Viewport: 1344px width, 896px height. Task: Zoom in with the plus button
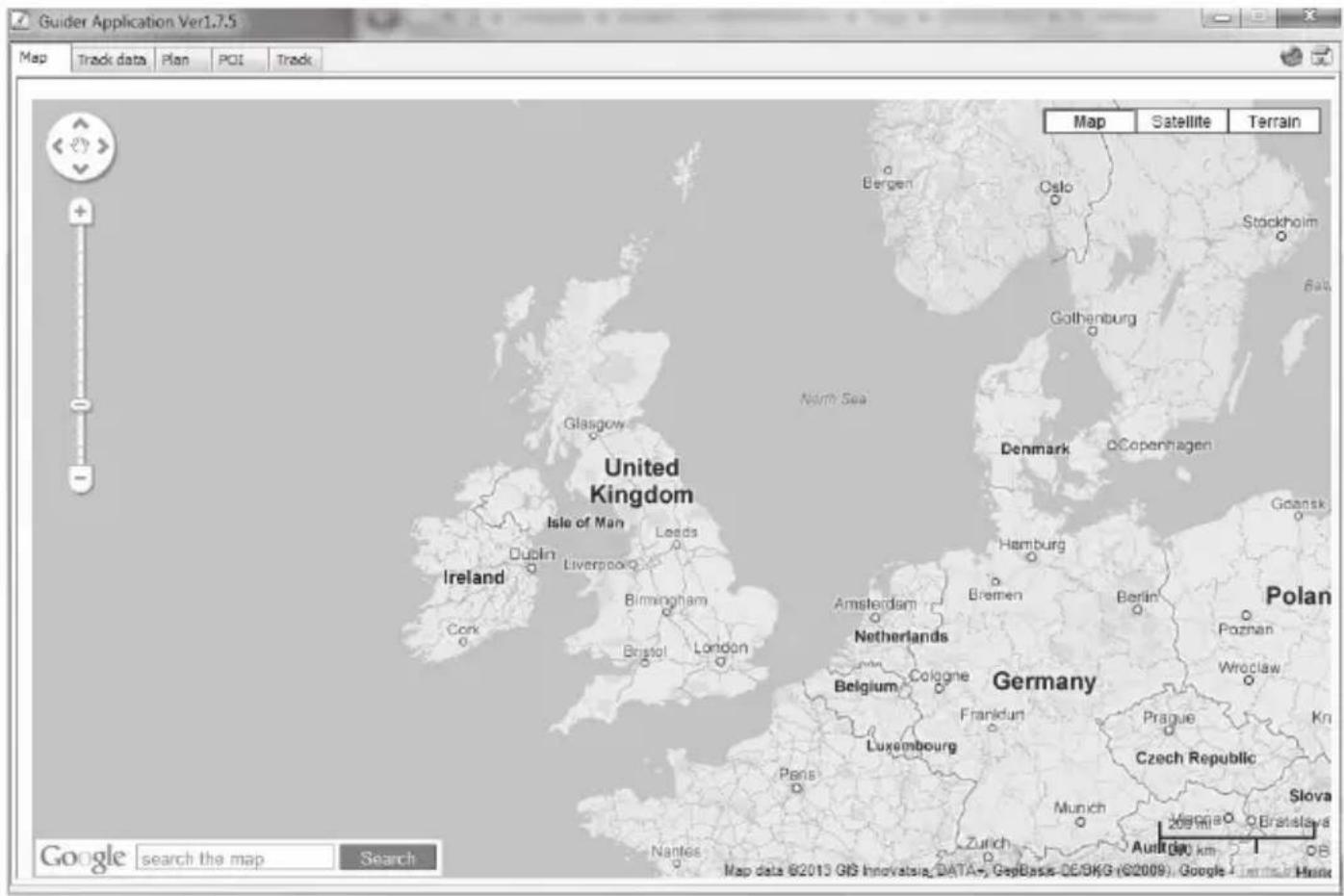[x=81, y=211]
